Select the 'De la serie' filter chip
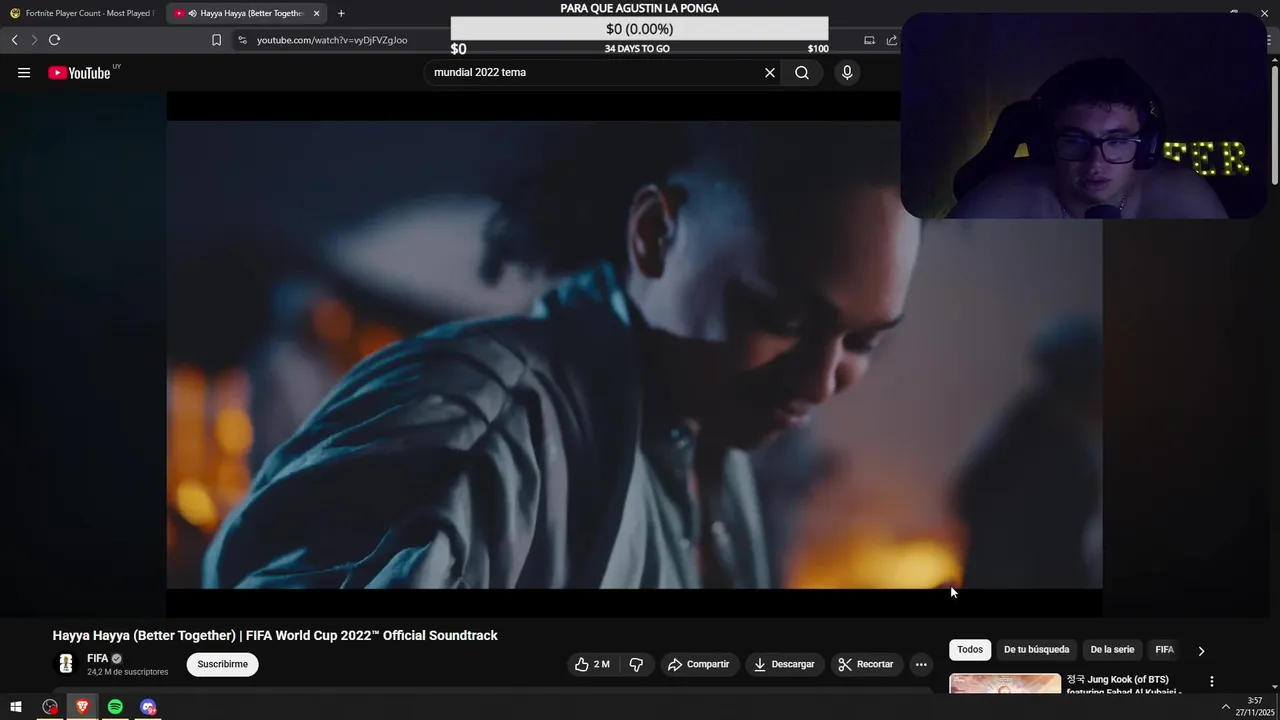The height and width of the screenshot is (720, 1280). (x=1112, y=650)
